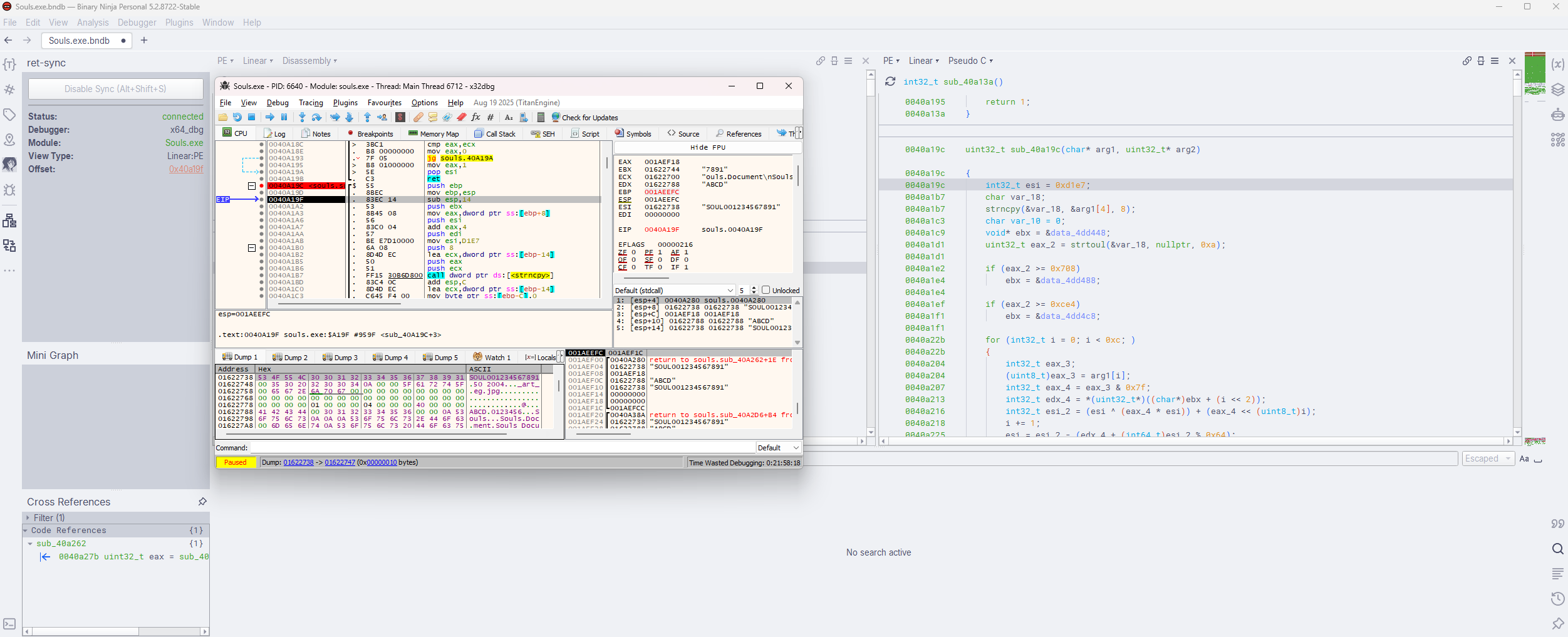Screen dimensions: 1568x637
Task: Open the debugger bug icon in sidebar
Action: [9, 190]
